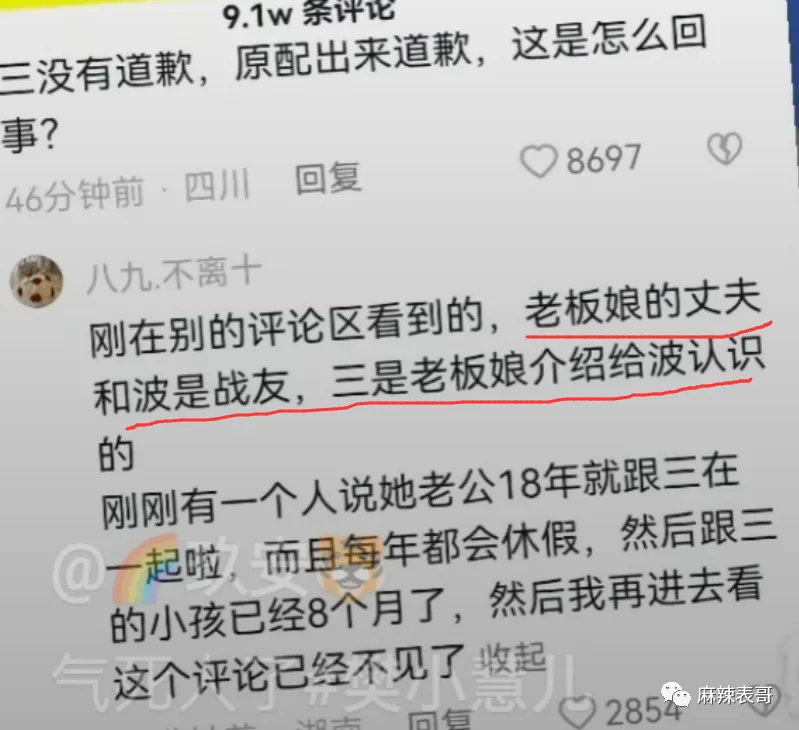Click the 麻辣表哥 watermark text
This screenshot has width=799, height=730.
(734, 695)
